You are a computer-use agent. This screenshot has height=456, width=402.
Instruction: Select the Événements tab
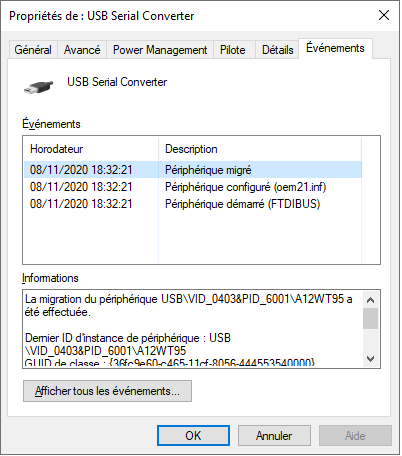pos(335,48)
